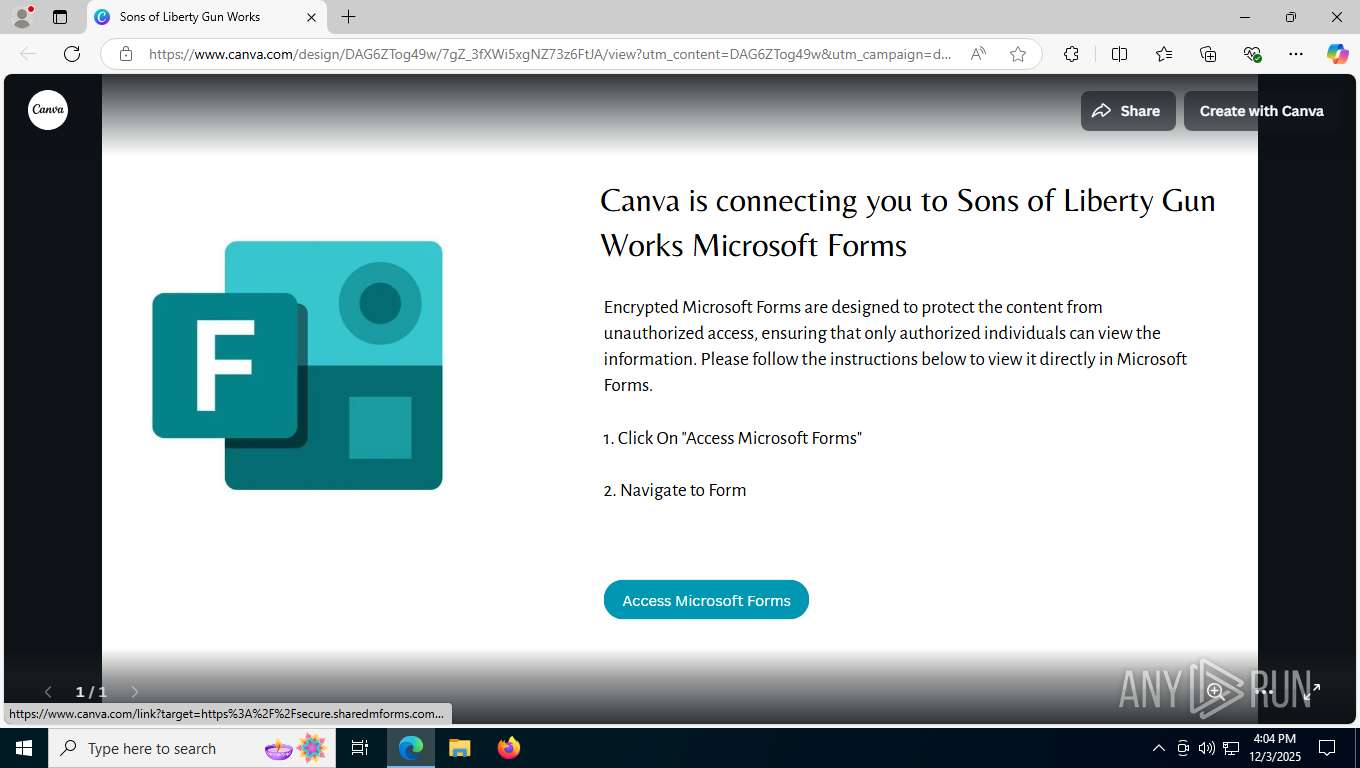The width and height of the screenshot is (1360, 768).
Task: Go to the next design page arrow
Action: click(135, 692)
